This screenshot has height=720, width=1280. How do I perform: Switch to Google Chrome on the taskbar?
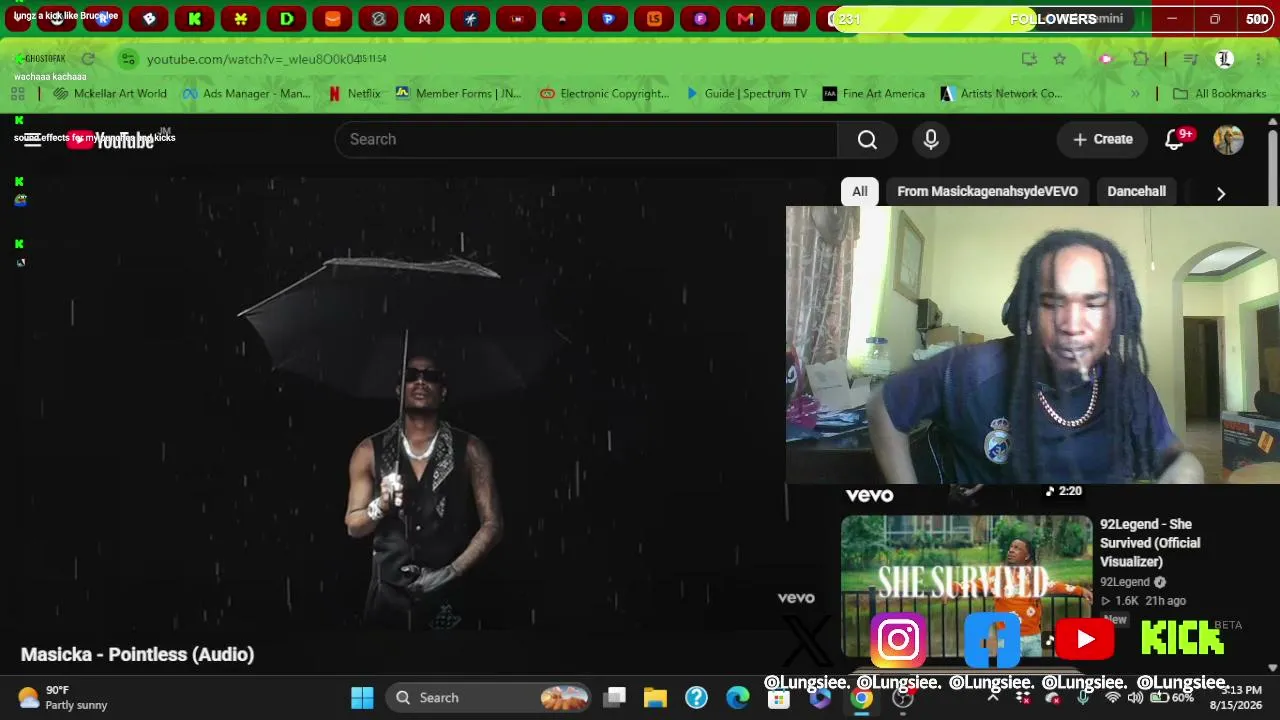point(861,698)
